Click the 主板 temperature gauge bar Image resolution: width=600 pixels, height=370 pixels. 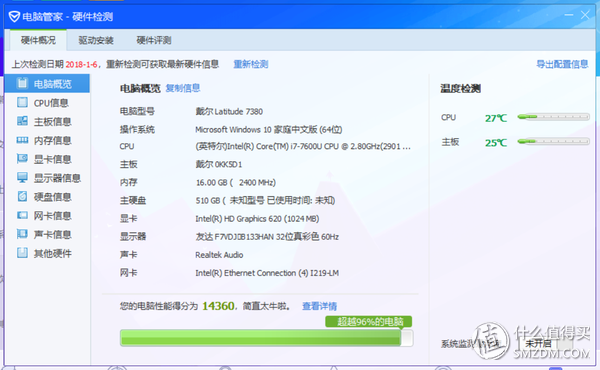click(x=553, y=142)
